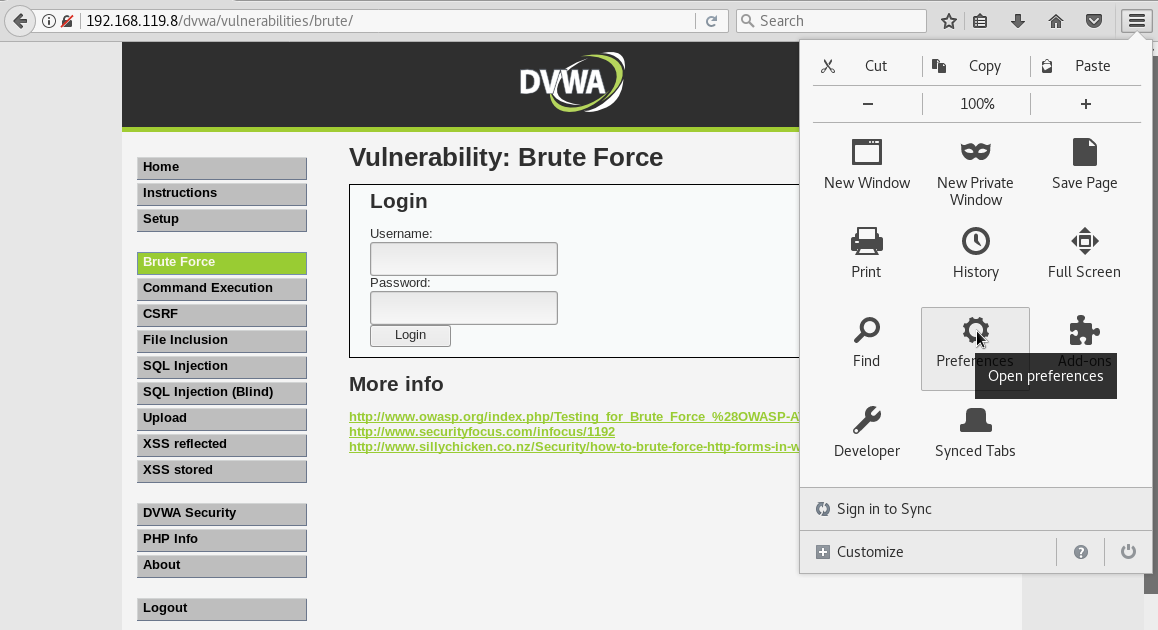Click the Username input field
This screenshot has height=630, width=1158.
pos(464,259)
